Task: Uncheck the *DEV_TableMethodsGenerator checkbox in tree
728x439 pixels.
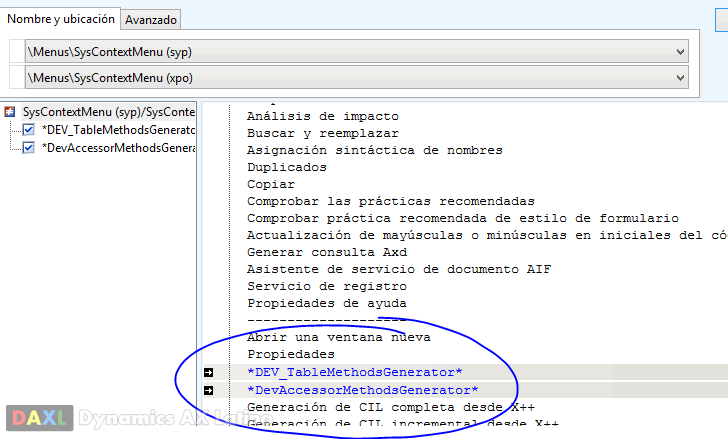Action: pos(28,130)
